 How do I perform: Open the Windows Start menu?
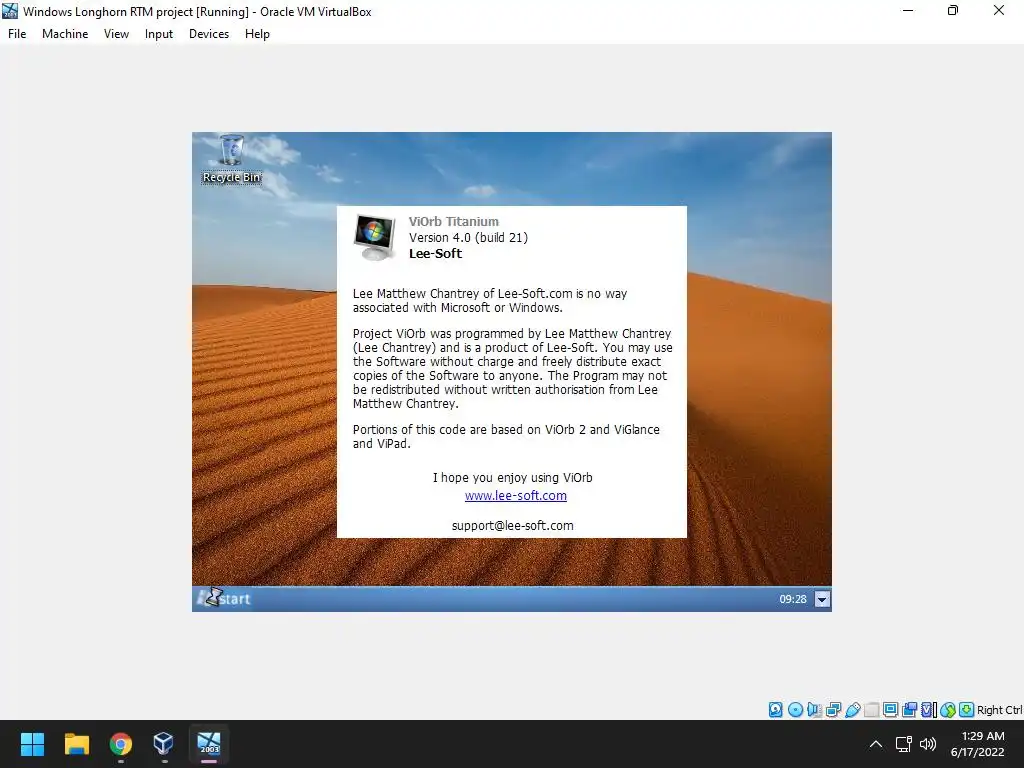32,744
